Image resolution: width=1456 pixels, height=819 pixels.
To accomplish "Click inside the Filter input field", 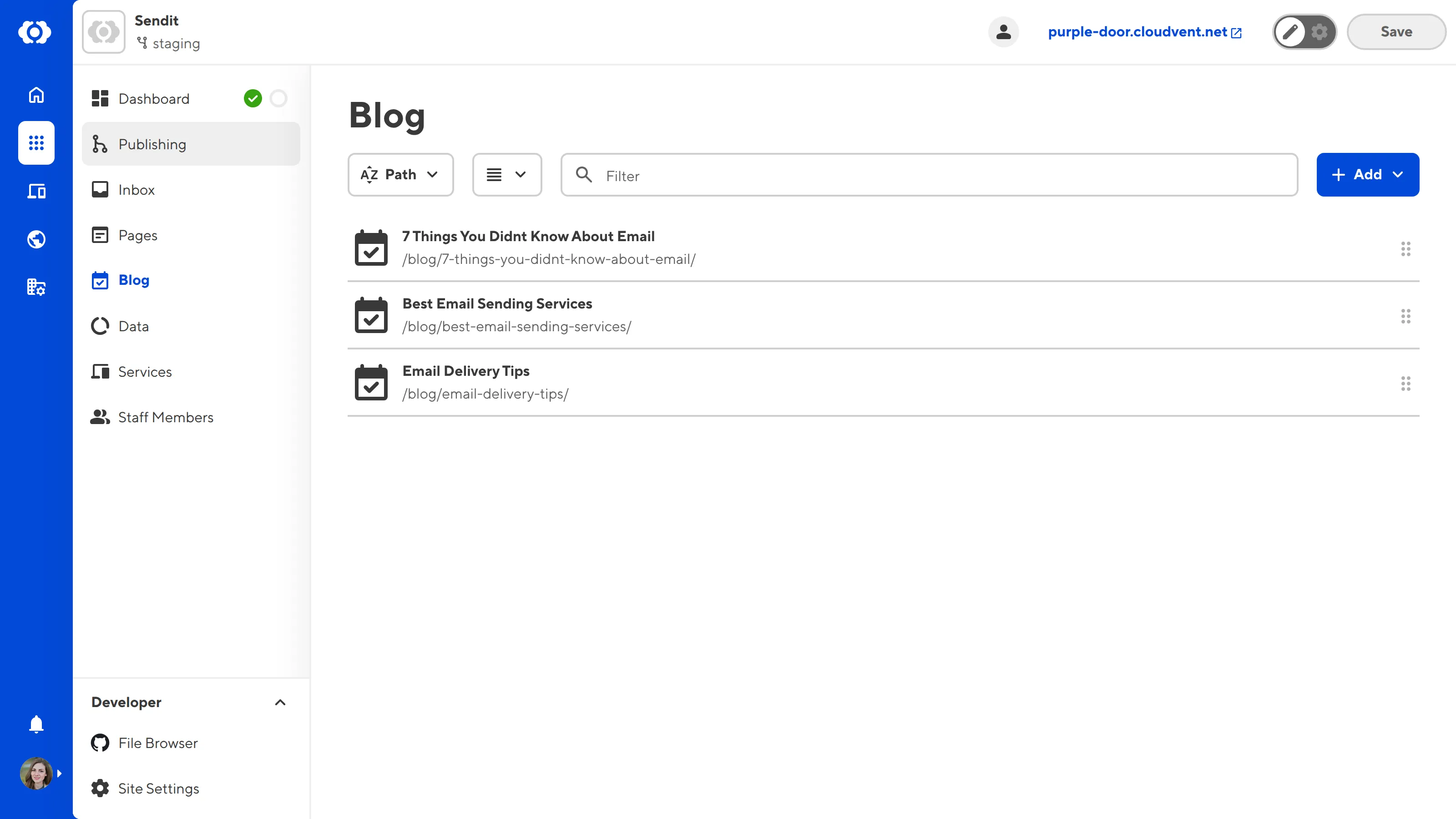I will pos(791,176).
